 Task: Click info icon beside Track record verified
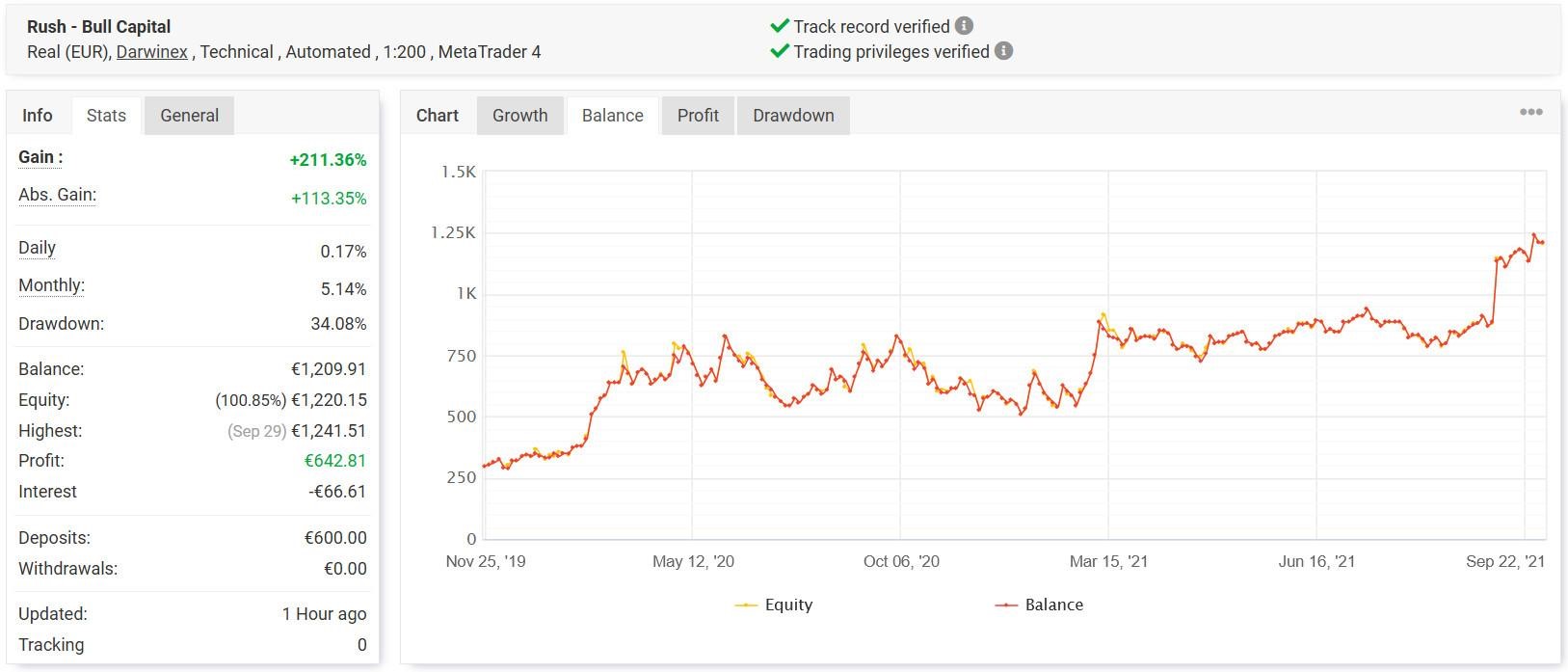tap(964, 26)
